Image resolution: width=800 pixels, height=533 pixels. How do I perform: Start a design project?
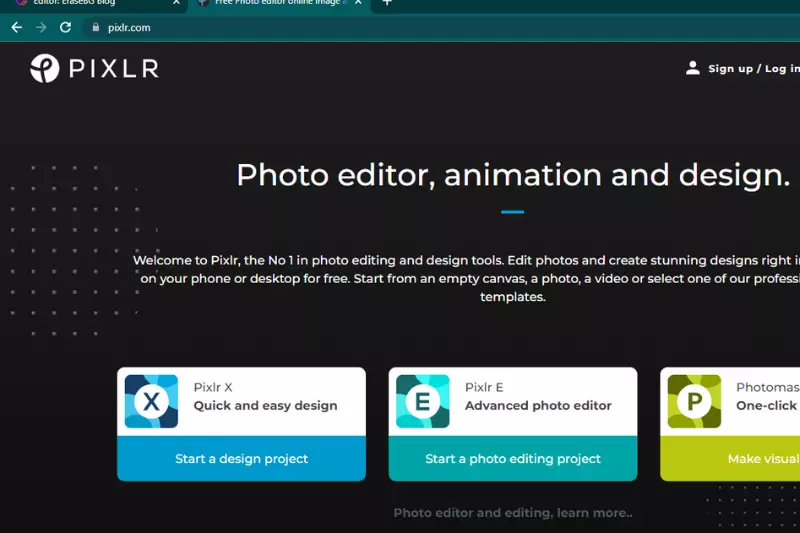pyautogui.click(x=241, y=459)
